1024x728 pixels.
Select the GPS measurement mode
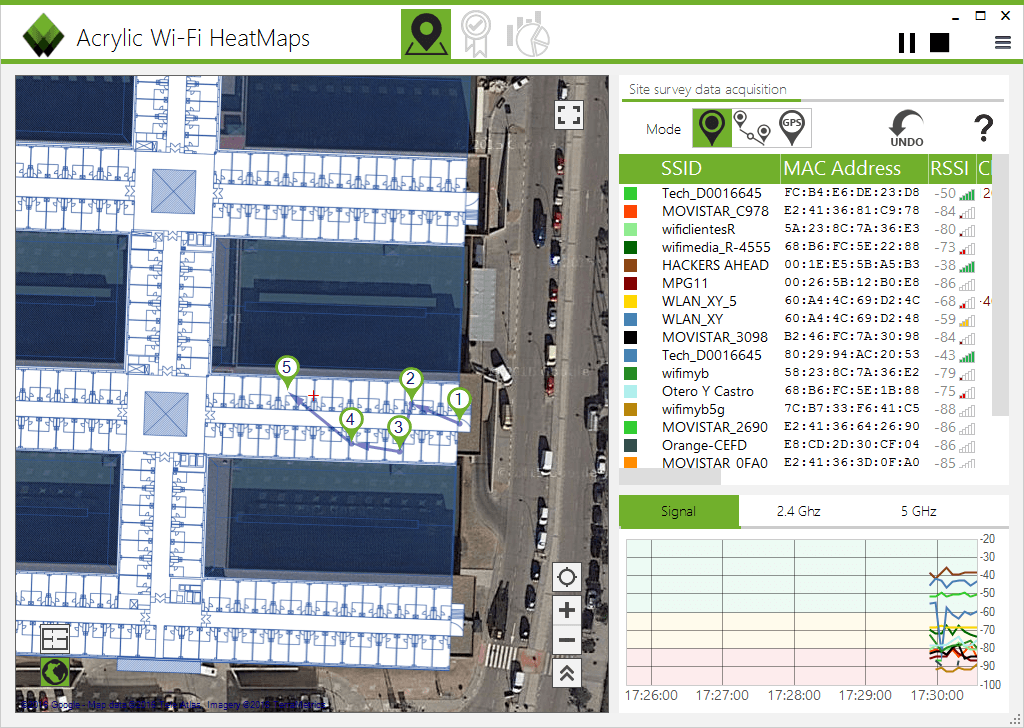(x=792, y=128)
